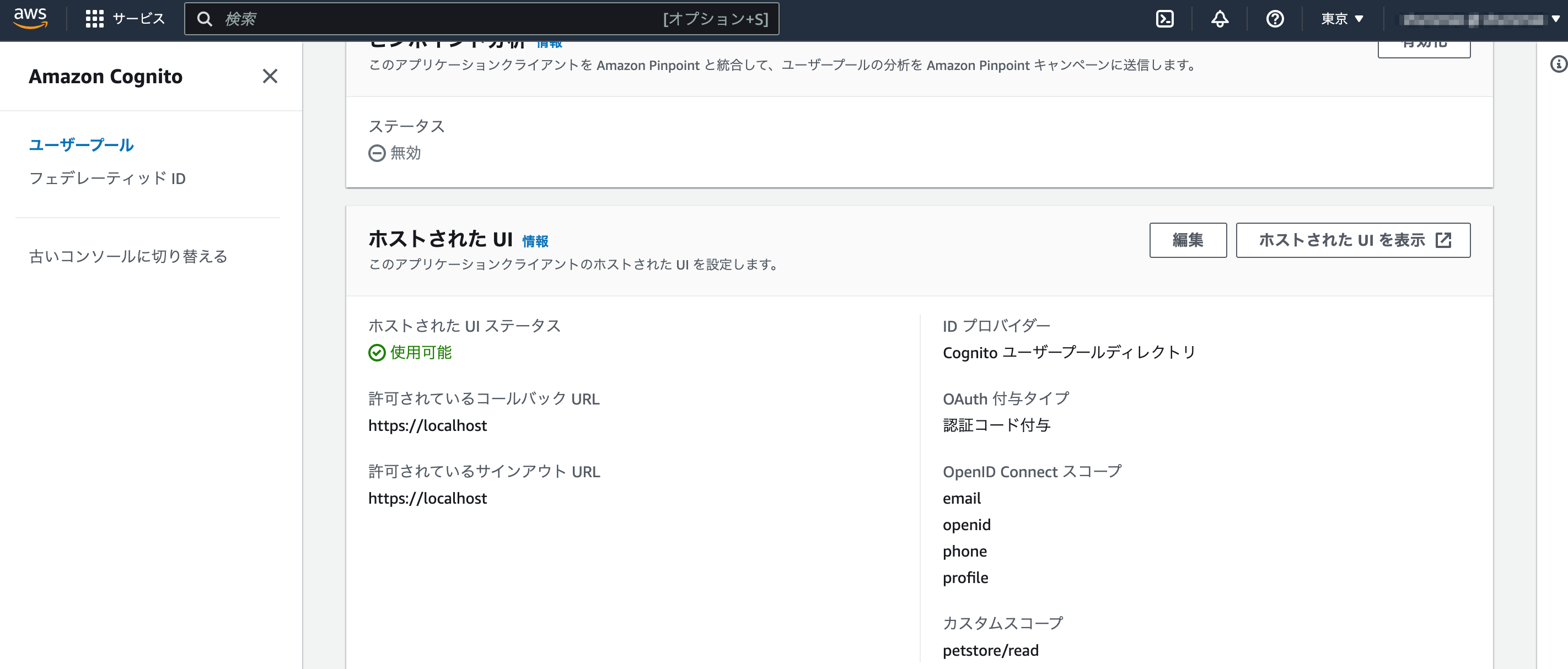
Task: Open the blurred account name menu
Action: 1480,19
